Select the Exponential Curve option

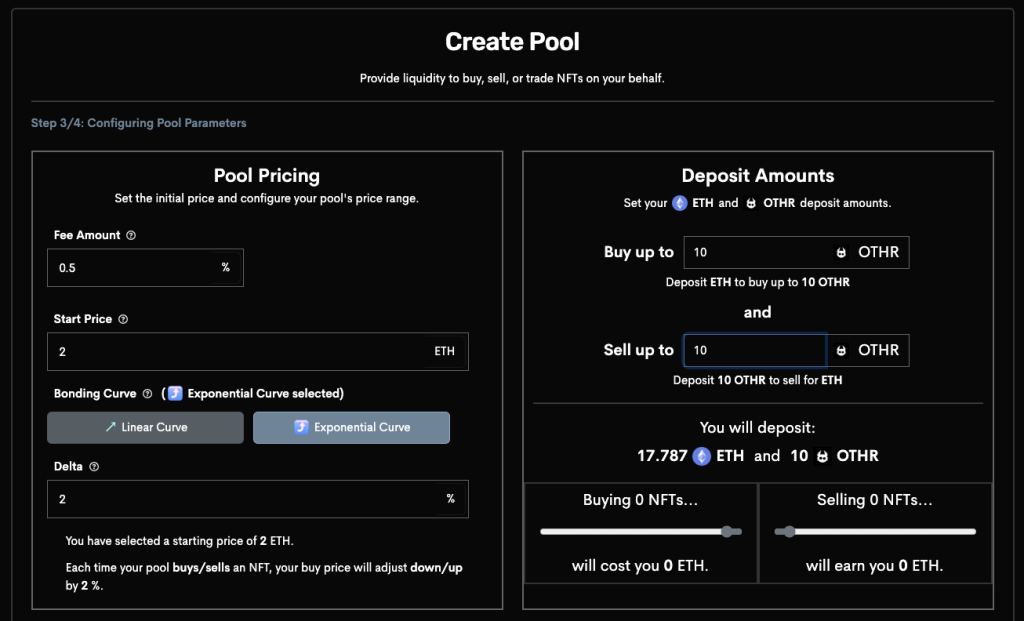click(351, 427)
